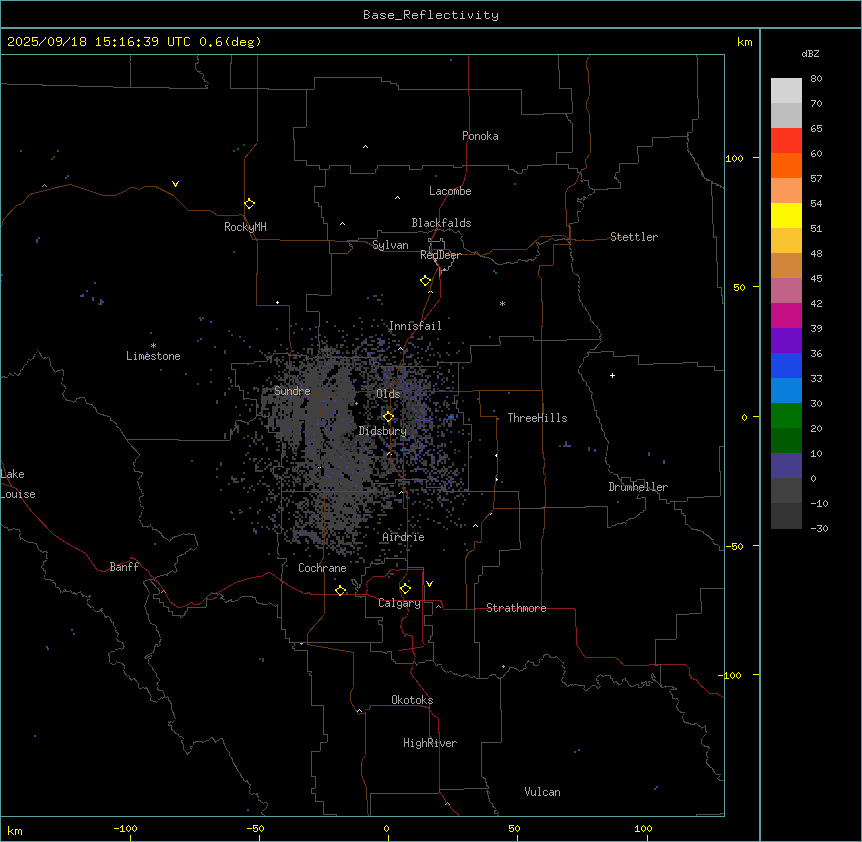
Task: Click the white plus marker north of Drumheller
Action: (x=612, y=375)
